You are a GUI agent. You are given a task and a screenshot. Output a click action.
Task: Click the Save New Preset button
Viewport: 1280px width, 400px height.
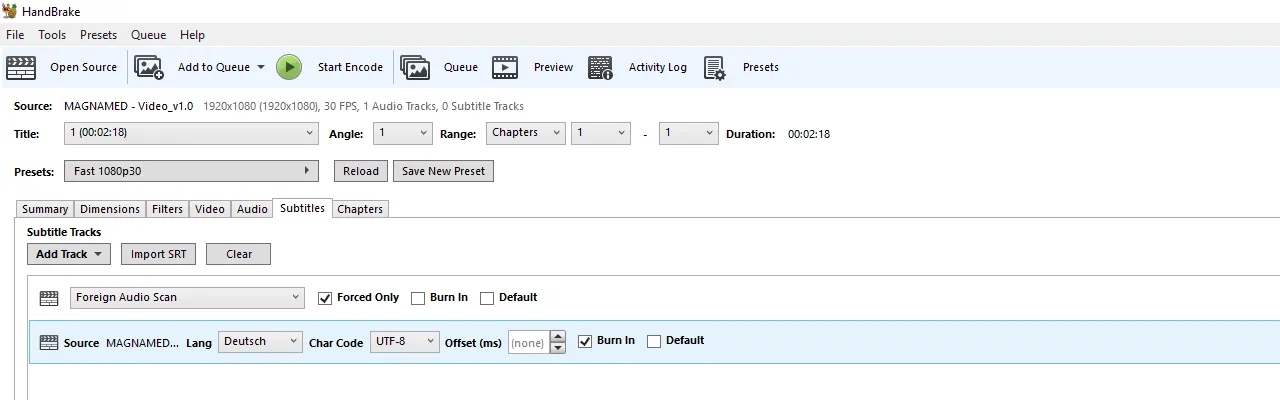pos(443,171)
